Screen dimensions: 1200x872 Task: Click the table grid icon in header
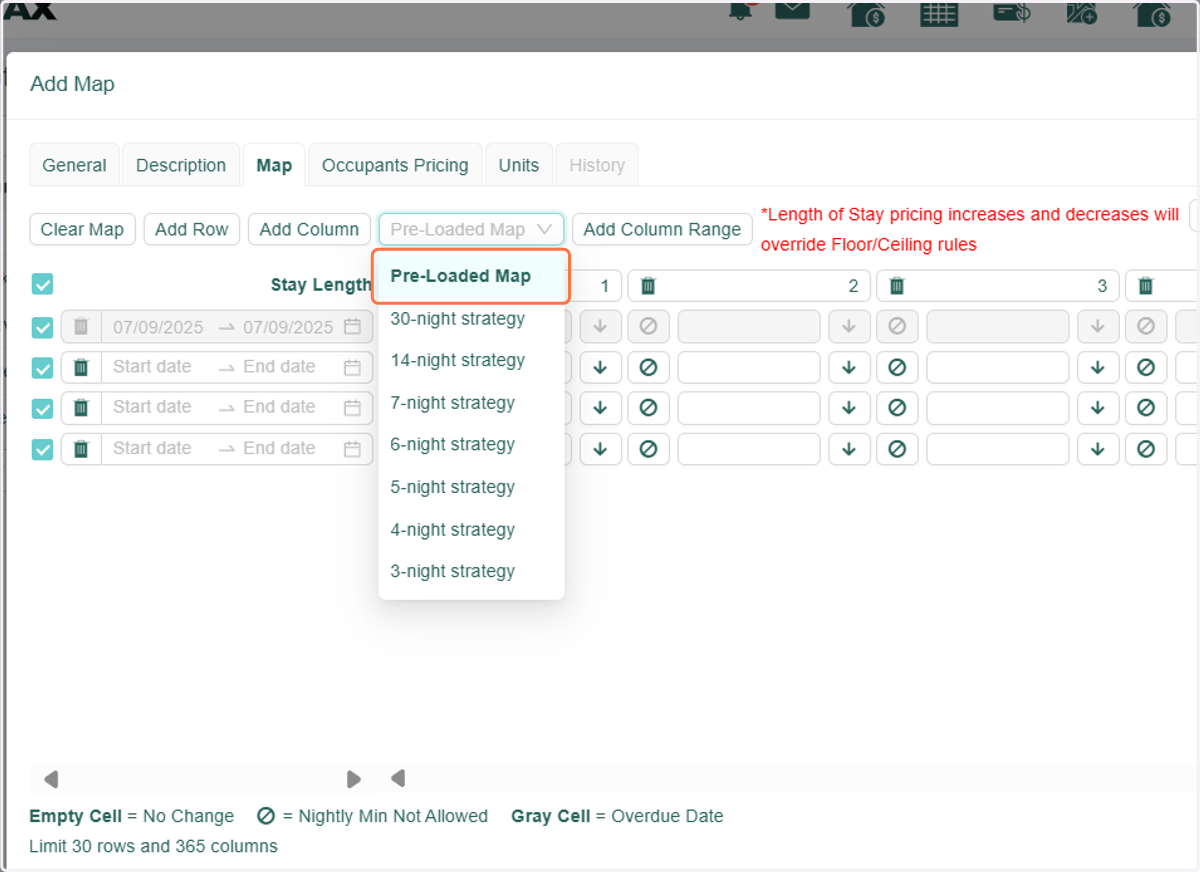click(939, 13)
